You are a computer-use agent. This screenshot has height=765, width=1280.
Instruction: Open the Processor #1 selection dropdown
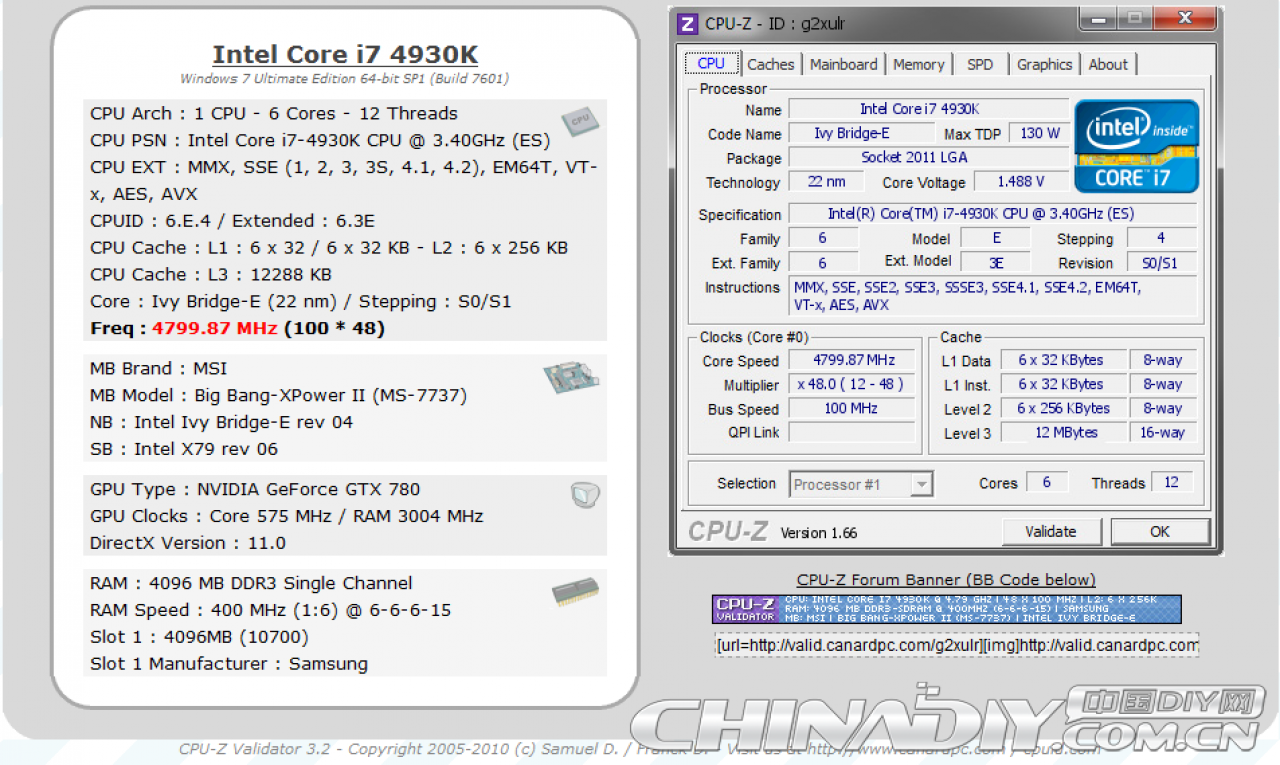click(861, 485)
